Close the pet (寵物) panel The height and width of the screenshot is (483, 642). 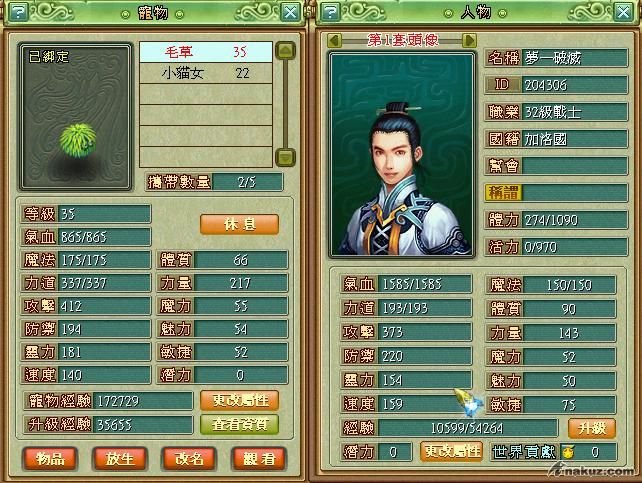tap(290, 12)
